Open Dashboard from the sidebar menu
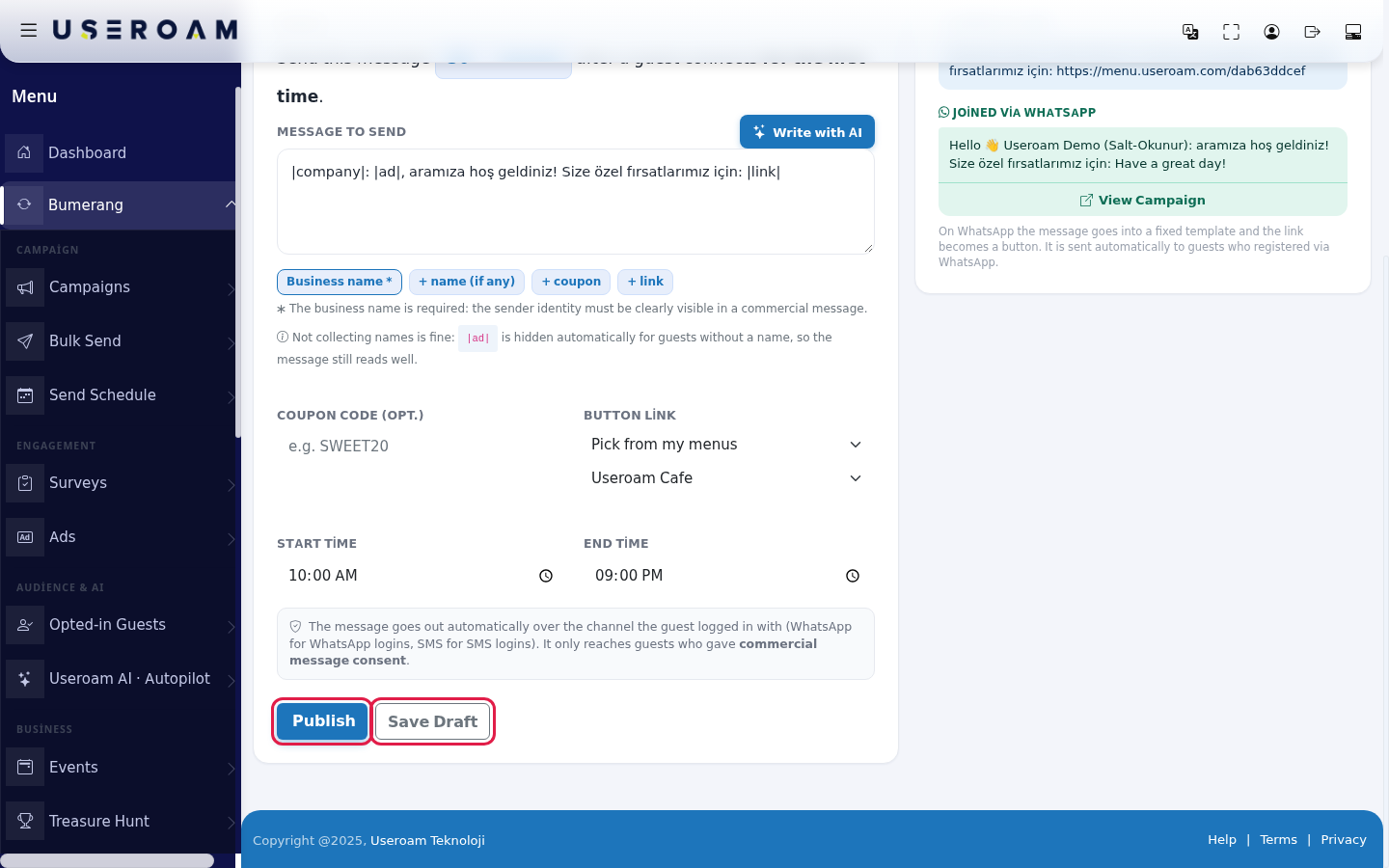The width and height of the screenshot is (1389, 868). click(x=119, y=152)
